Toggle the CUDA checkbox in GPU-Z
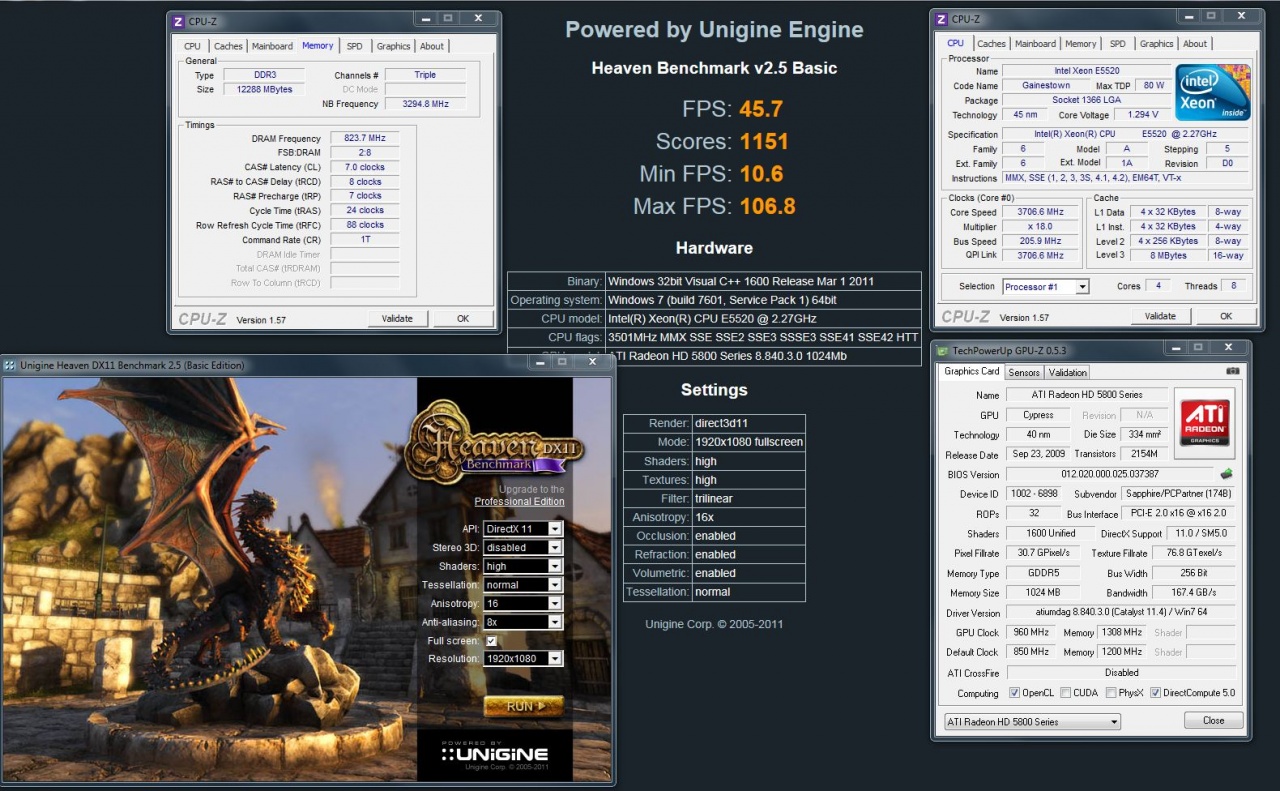1280x791 pixels. (1066, 693)
